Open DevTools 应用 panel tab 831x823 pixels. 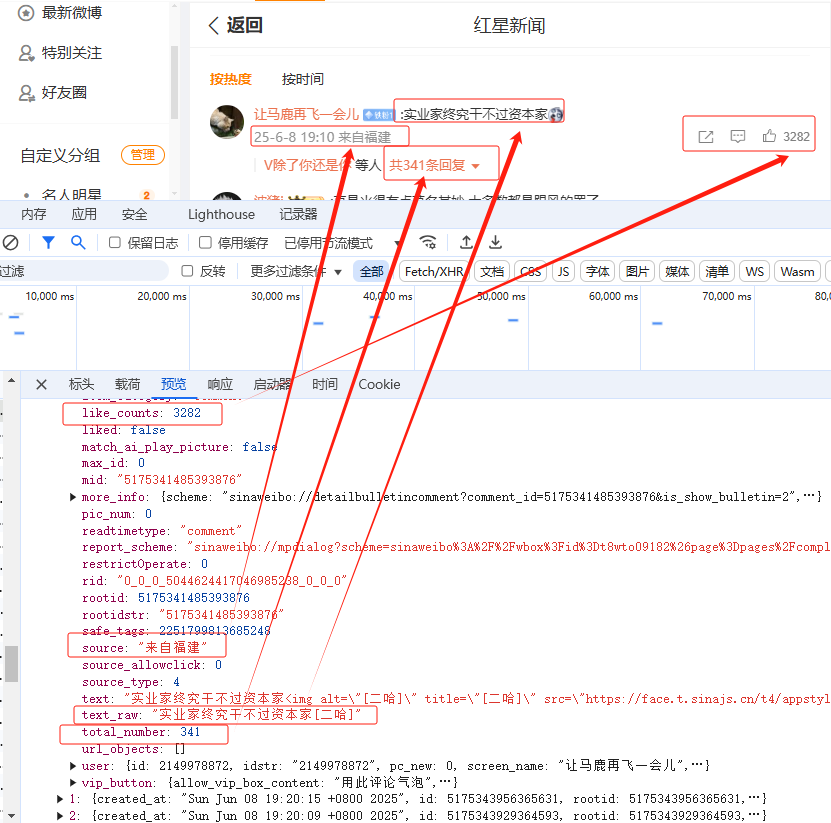pos(84,215)
